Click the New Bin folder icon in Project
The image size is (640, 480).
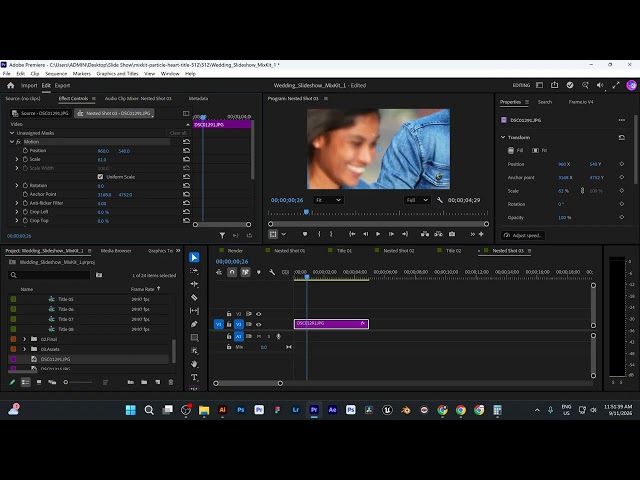[x=144, y=382]
